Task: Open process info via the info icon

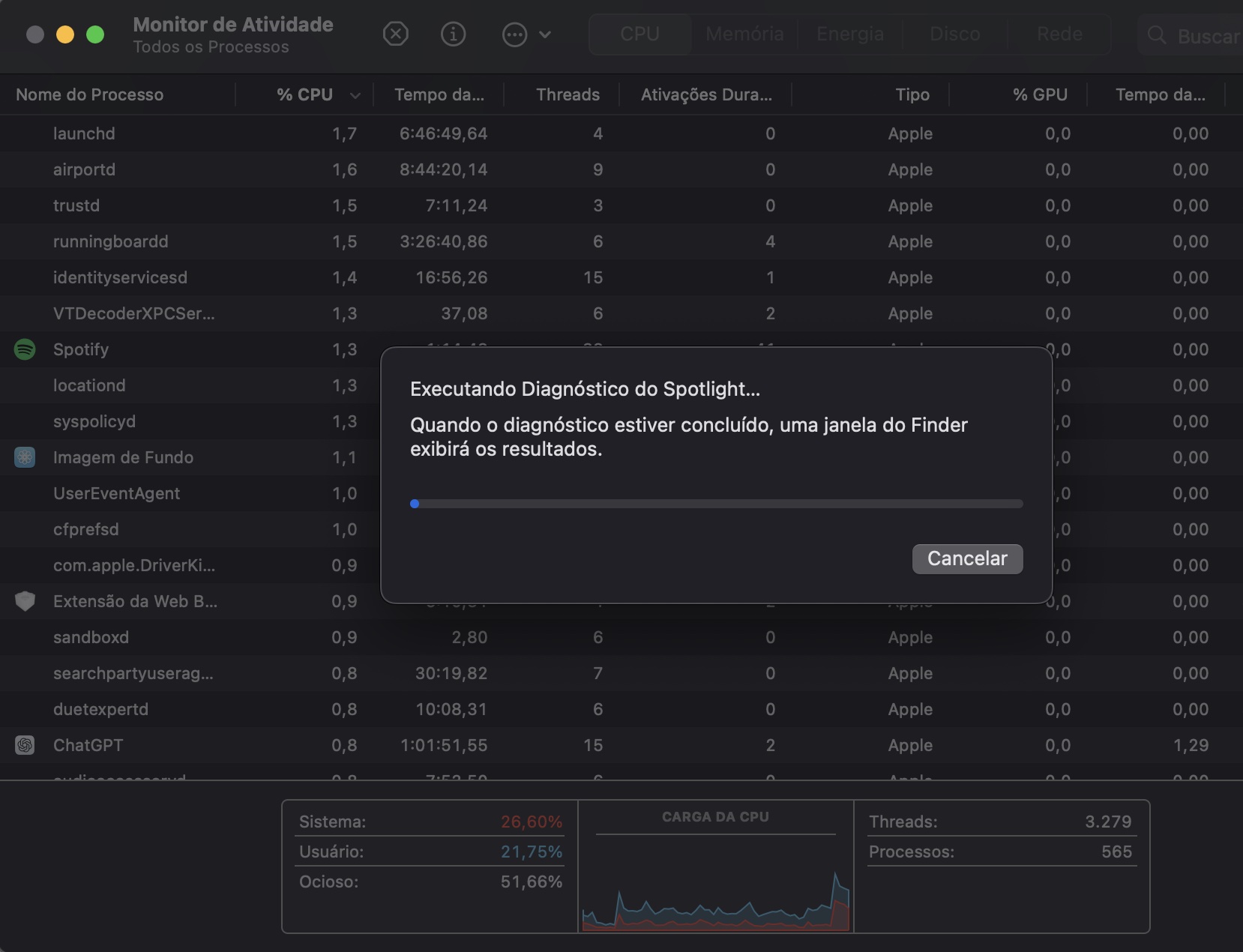Action: pos(453,34)
